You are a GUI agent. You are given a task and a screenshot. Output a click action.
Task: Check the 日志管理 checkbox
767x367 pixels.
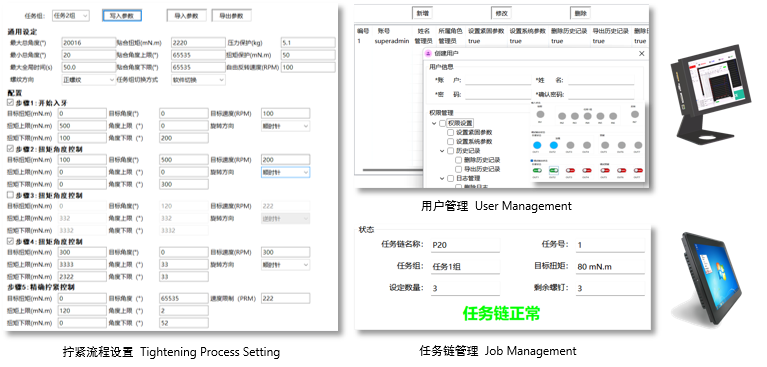(x=451, y=179)
